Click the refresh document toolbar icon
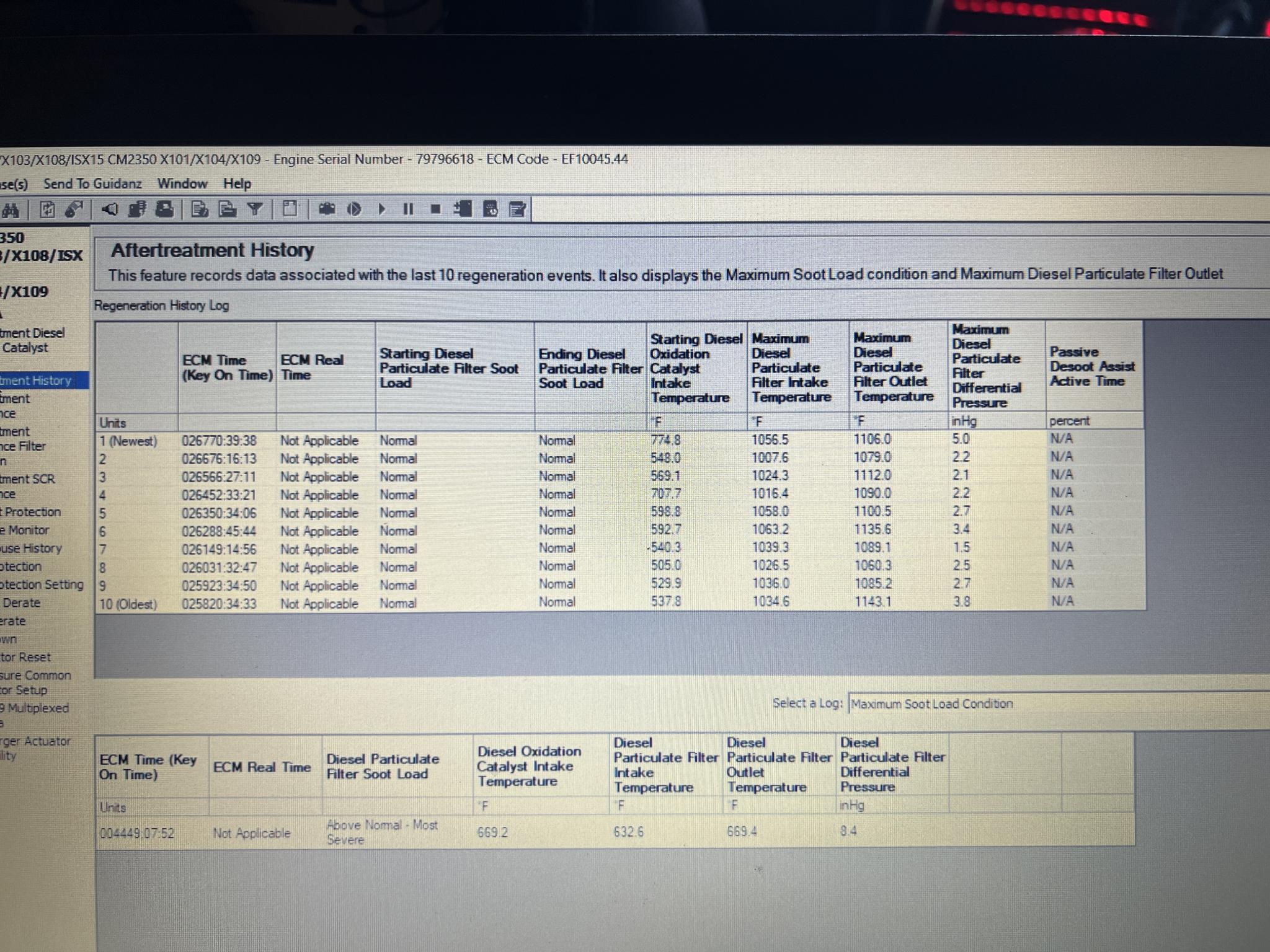This screenshot has width=1270, height=952. [x=47, y=209]
